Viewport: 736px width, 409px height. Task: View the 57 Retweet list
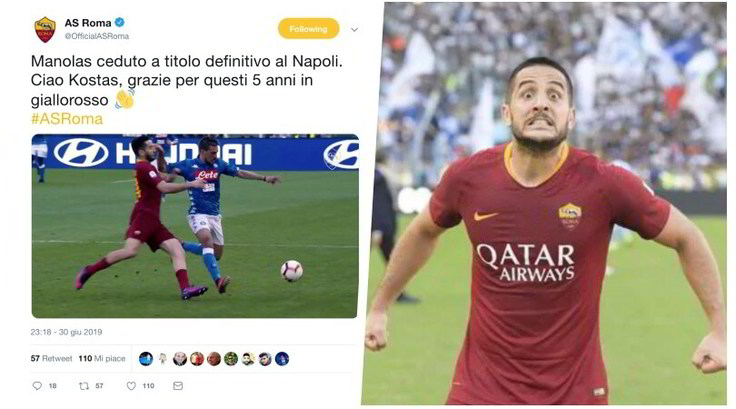click(x=52, y=358)
